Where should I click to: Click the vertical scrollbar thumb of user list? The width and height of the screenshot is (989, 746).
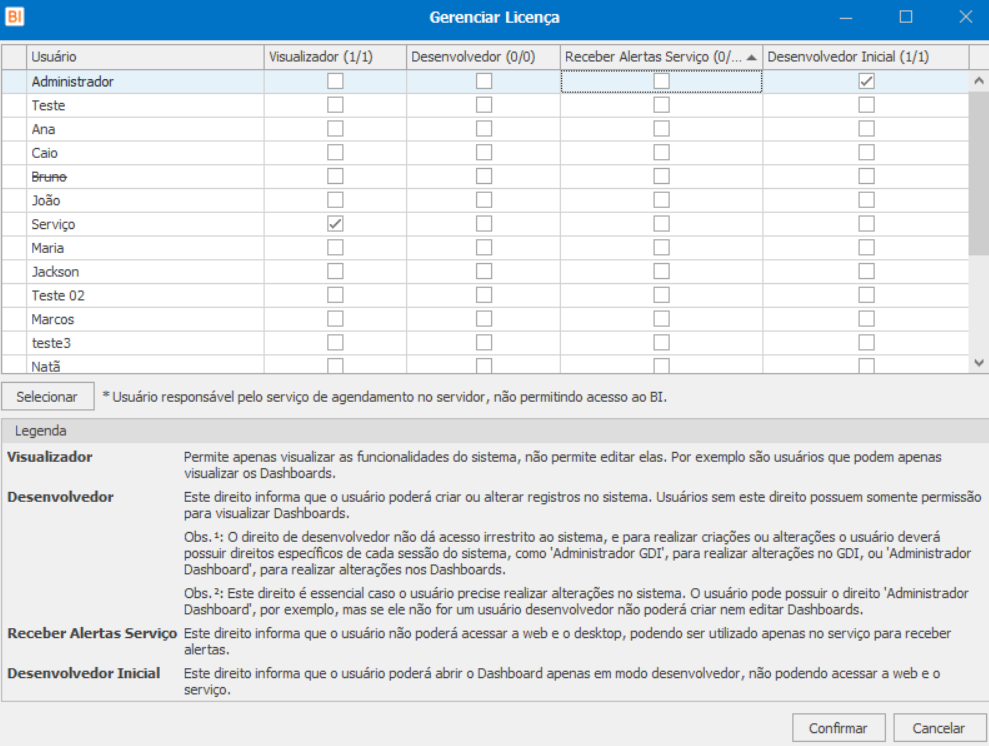tap(978, 174)
